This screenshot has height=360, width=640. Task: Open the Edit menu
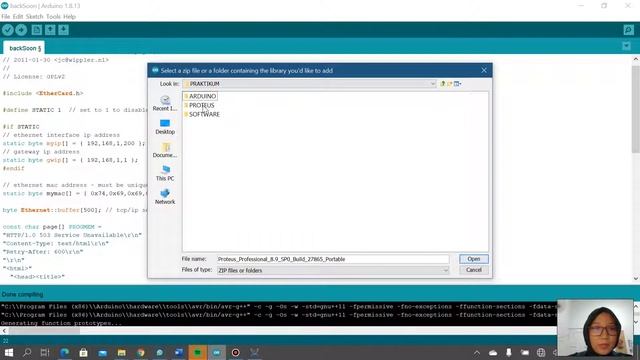point(18,17)
